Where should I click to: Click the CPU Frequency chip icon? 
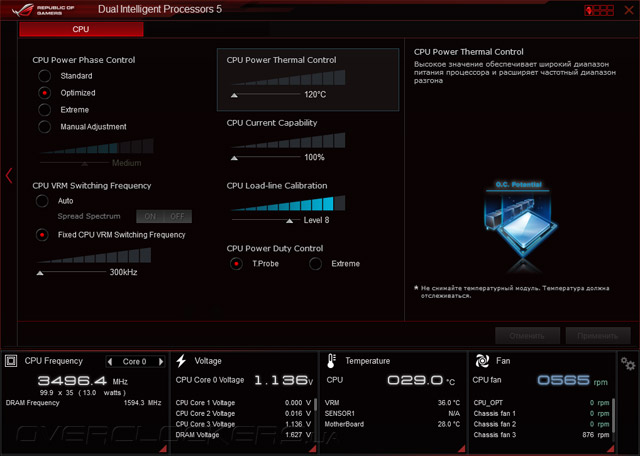click(11, 361)
